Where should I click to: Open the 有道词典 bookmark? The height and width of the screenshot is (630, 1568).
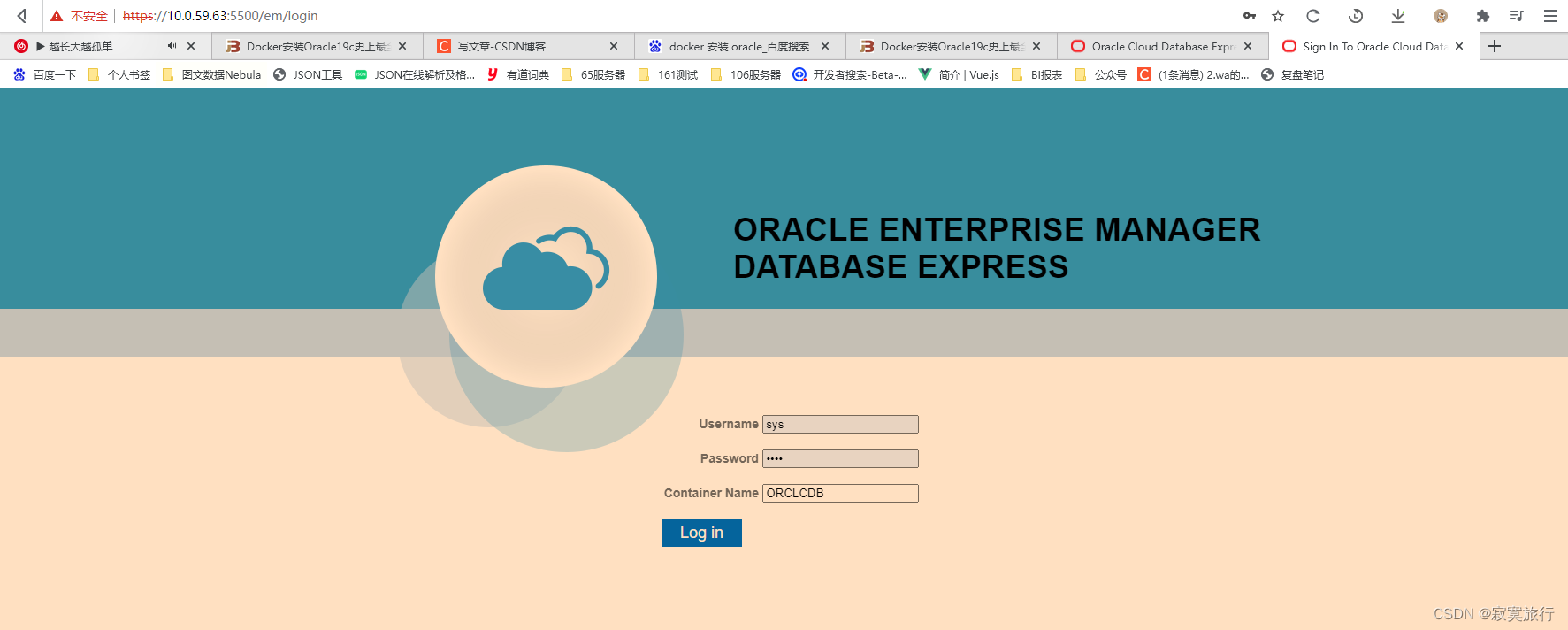[x=518, y=74]
